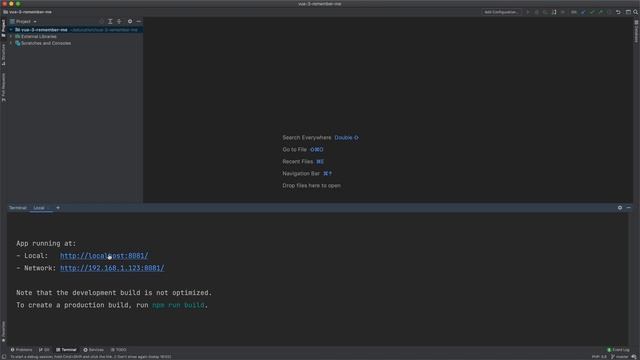640x360 pixels.
Task: Click the vue-3-remember-me breadcrumb at top left
Action: click(x=28, y=12)
